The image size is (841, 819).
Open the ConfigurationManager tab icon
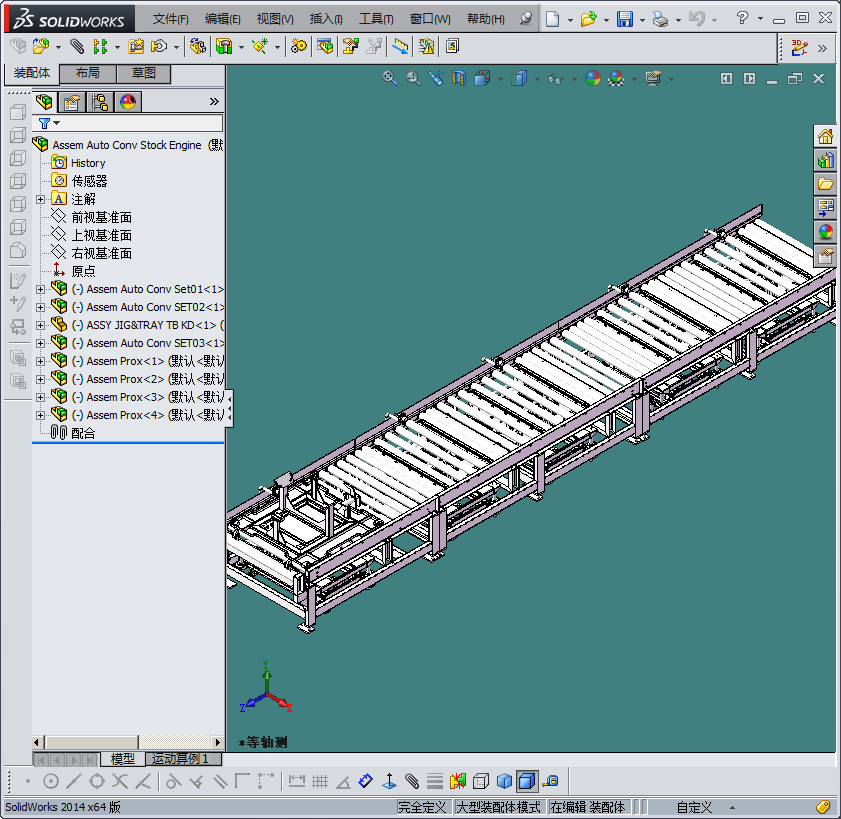[x=100, y=101]
